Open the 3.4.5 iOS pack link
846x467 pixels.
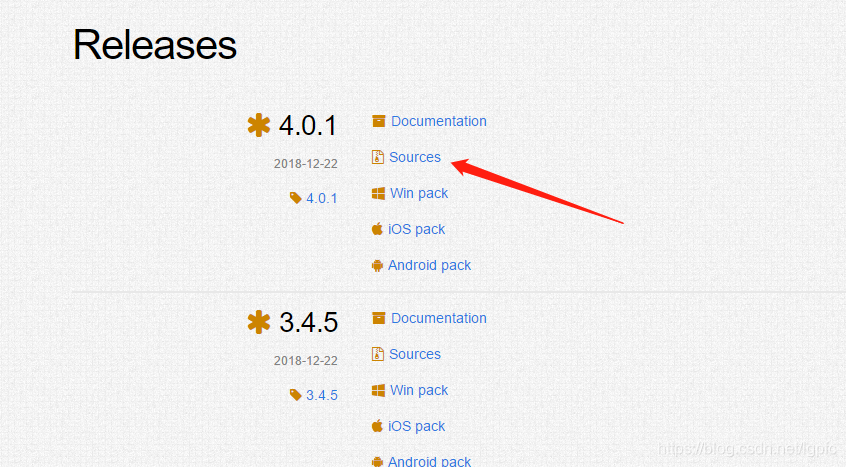[417, 427]
